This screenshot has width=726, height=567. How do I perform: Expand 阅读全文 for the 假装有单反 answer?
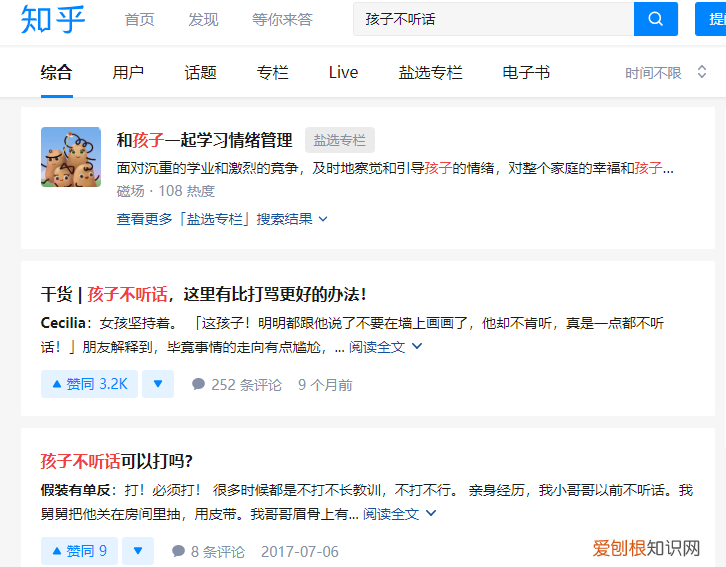point(399,514)
